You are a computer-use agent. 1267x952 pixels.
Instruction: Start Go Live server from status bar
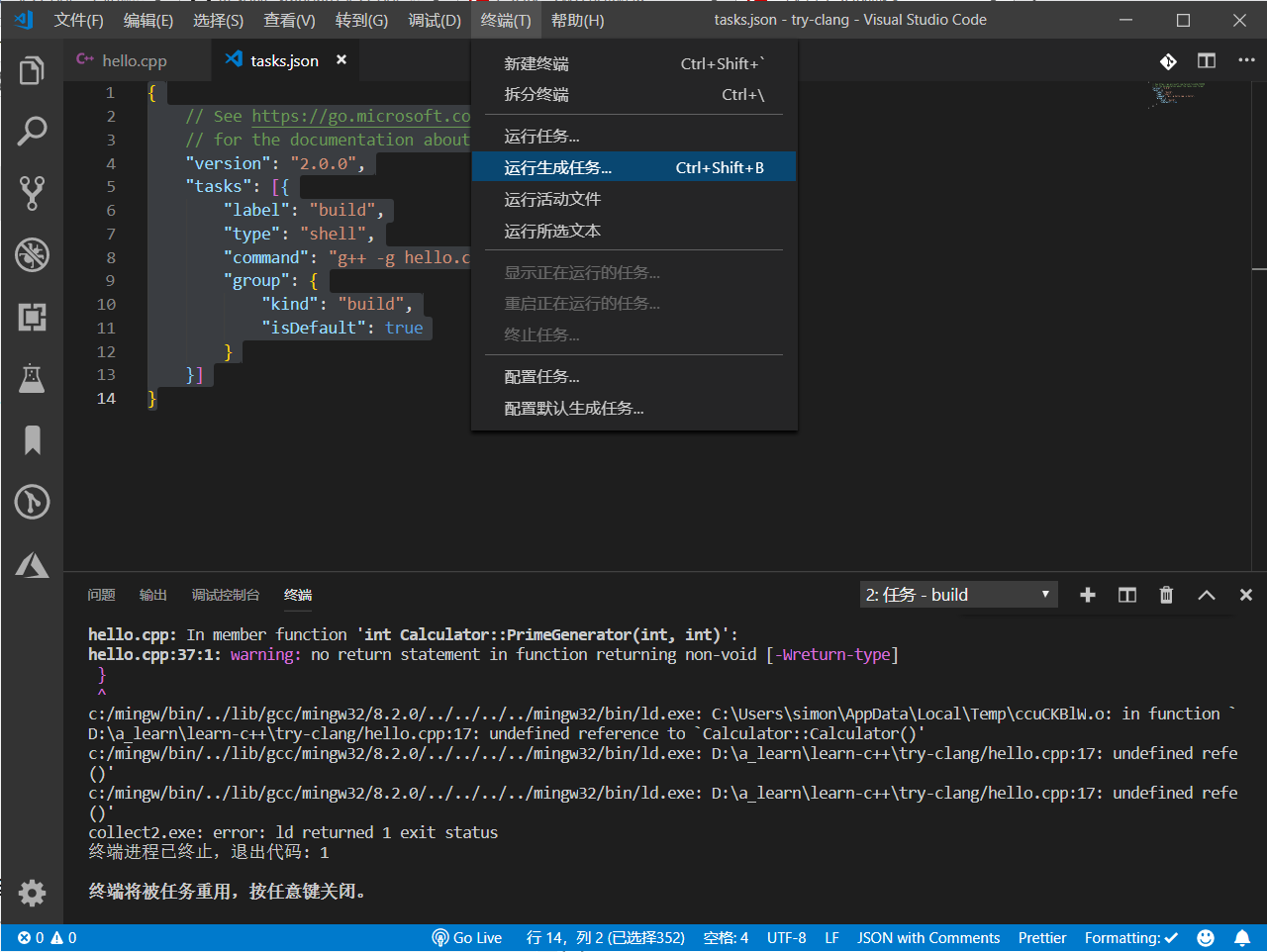[467, 938]
